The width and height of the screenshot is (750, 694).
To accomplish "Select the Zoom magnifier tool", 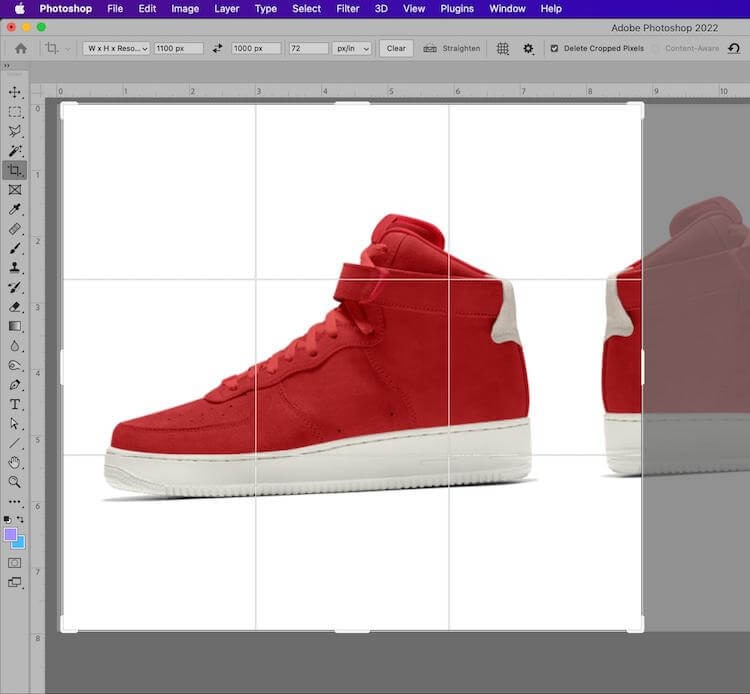I will point(15,482).
